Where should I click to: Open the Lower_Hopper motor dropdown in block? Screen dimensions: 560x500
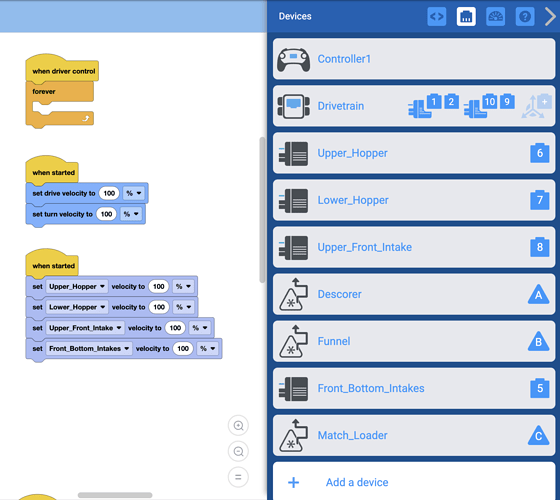coord(77,307)
